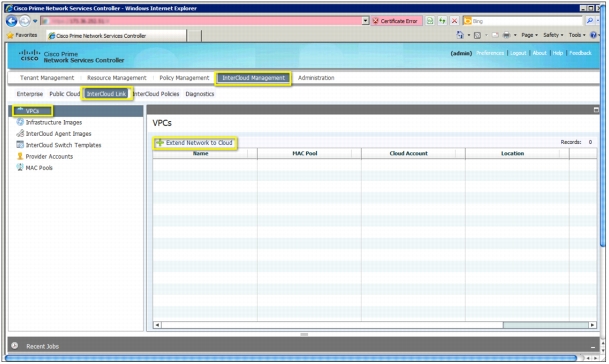Click Extend Network to Cloud button
Viewport: 609px width, 364px height.
(x=194, y=143)
